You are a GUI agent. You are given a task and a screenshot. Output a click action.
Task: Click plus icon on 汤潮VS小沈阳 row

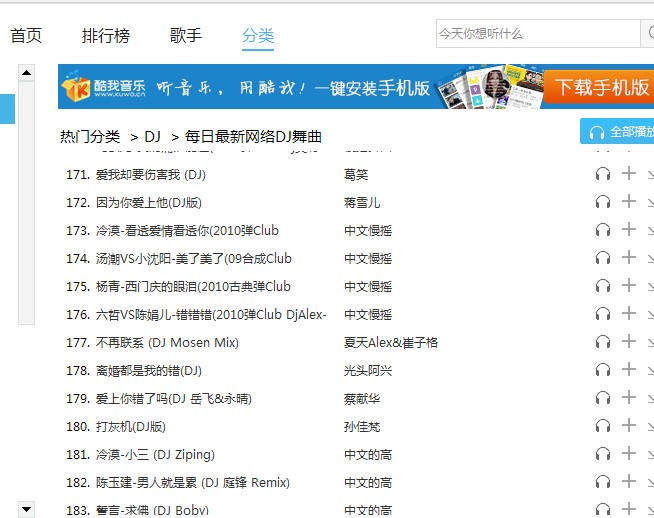[629, 258]
